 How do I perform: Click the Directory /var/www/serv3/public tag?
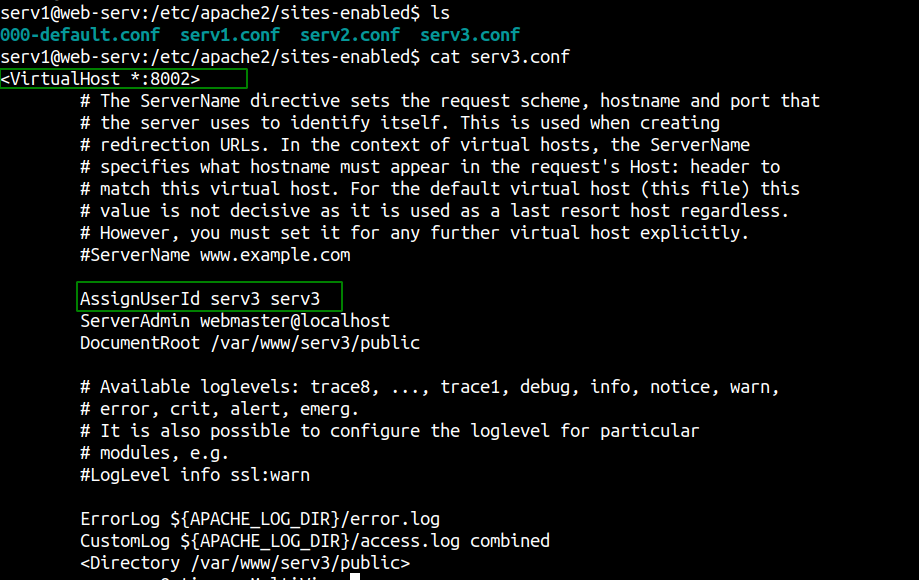[x=245, y=563]
